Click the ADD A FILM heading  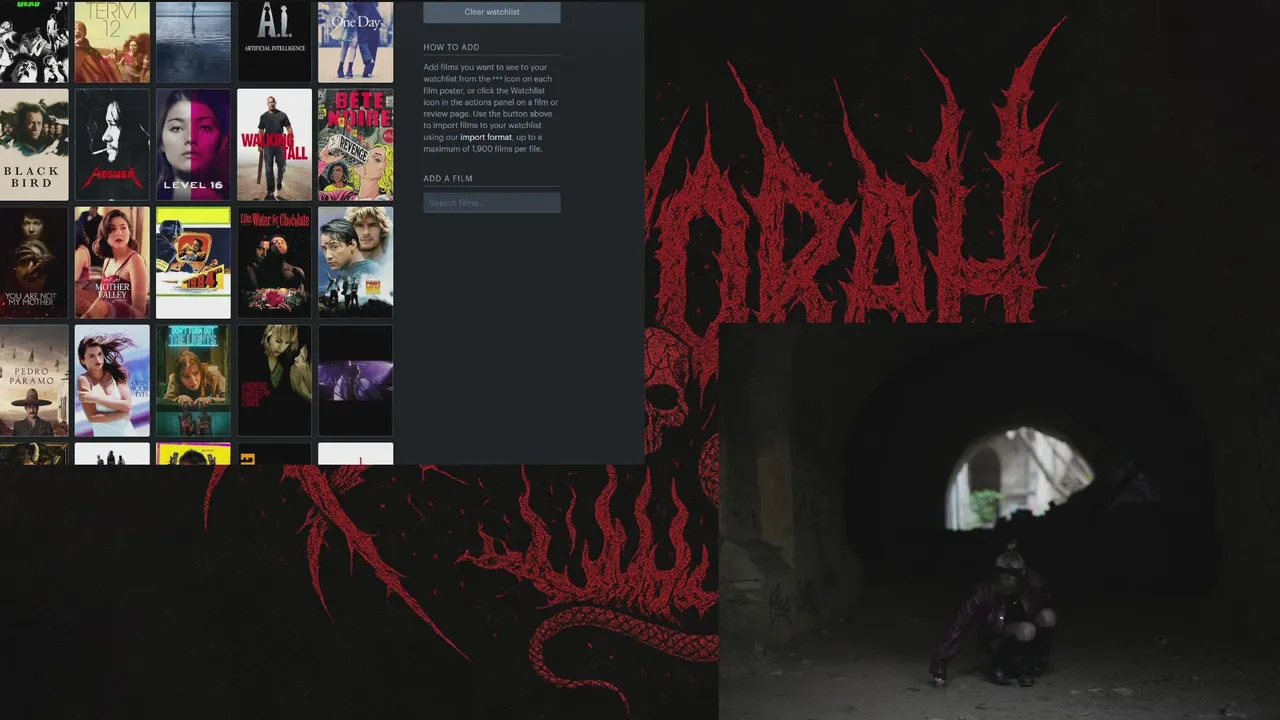448,179
